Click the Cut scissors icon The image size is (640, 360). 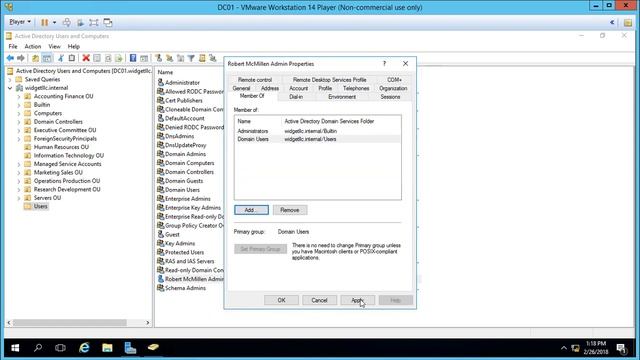click(x=61, y=58)
